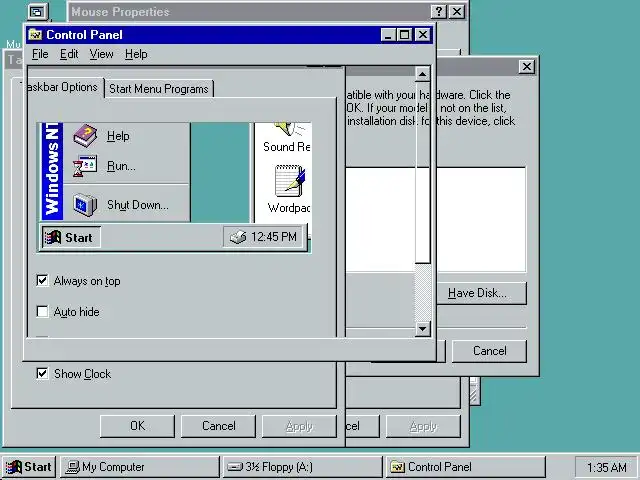
Task: Switch to My Computer taskbar button
Action: coord(140,467)
